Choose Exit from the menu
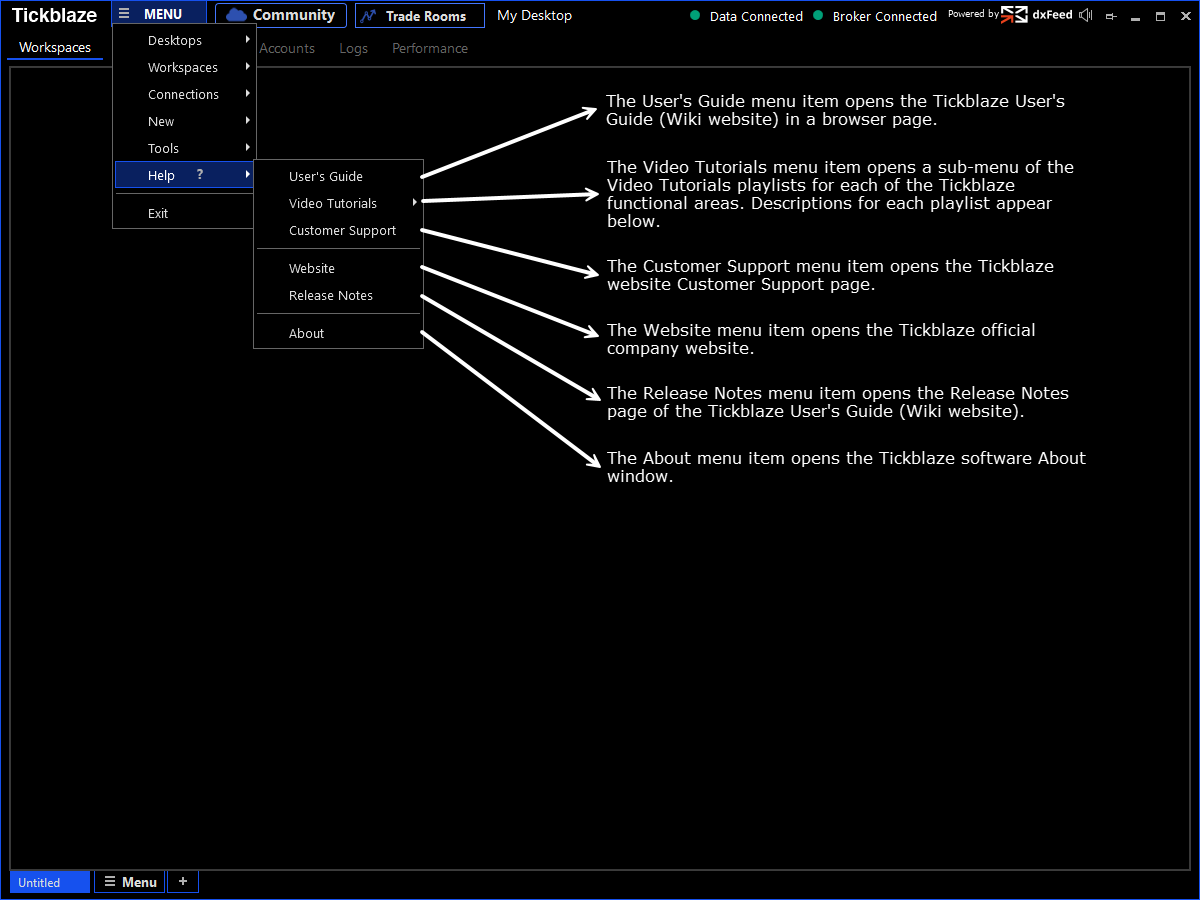 (185, 213)
